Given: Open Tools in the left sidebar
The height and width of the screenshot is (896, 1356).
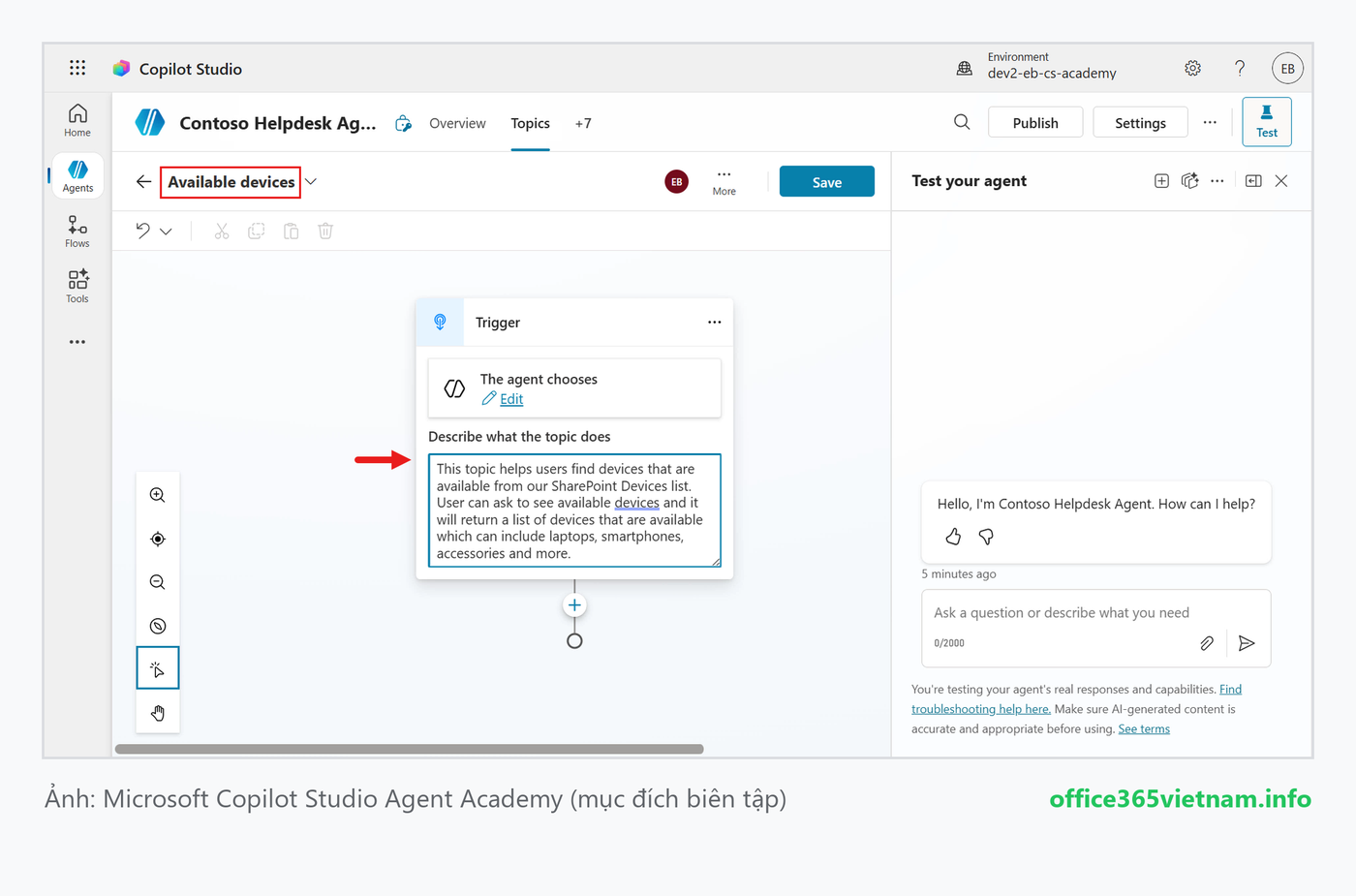Looking at the screenshot, I should tap(77, 287).
